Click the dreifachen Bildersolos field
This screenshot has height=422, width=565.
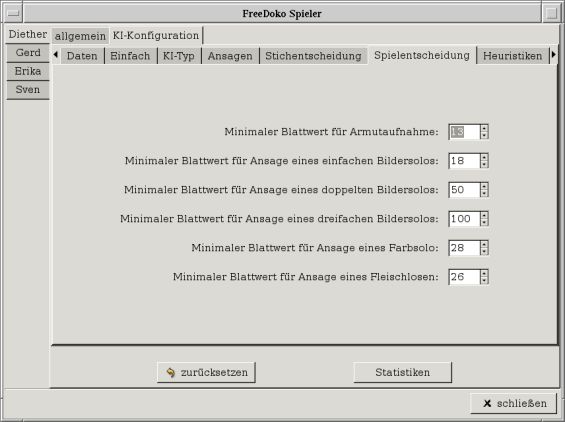point(464,219)
